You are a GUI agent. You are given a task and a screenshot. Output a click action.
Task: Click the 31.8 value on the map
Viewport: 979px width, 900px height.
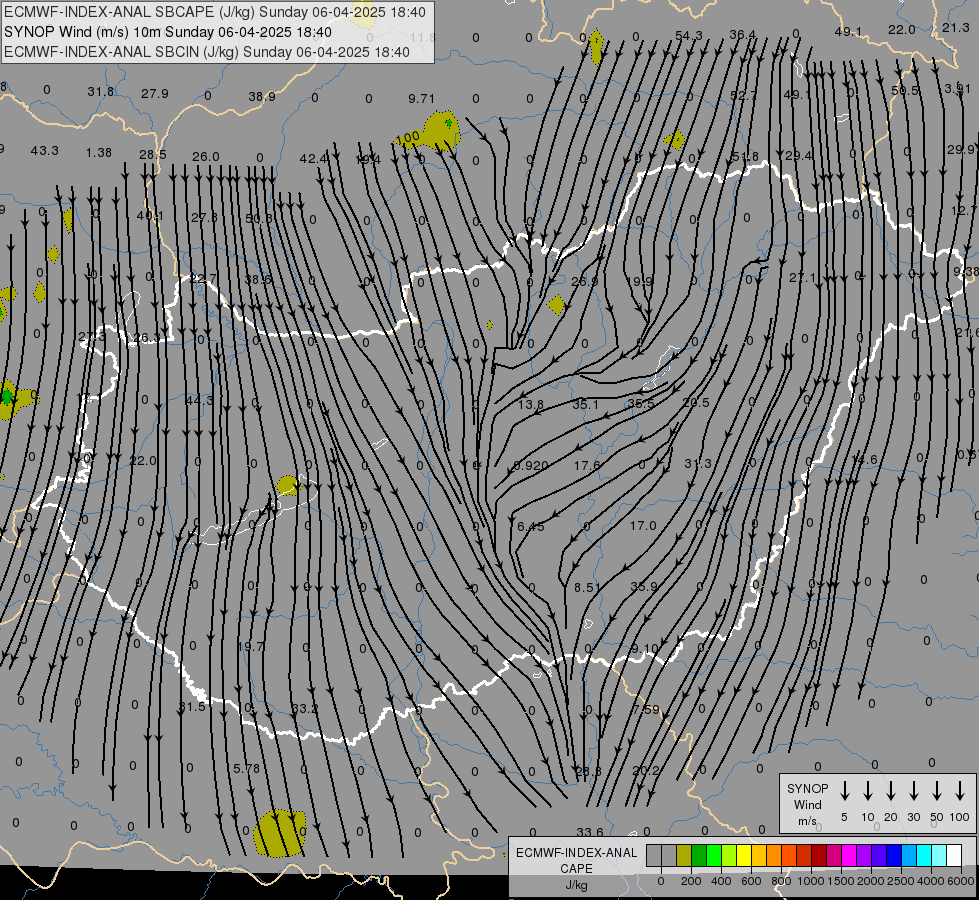pyautogui.click(x=101, y=92)
